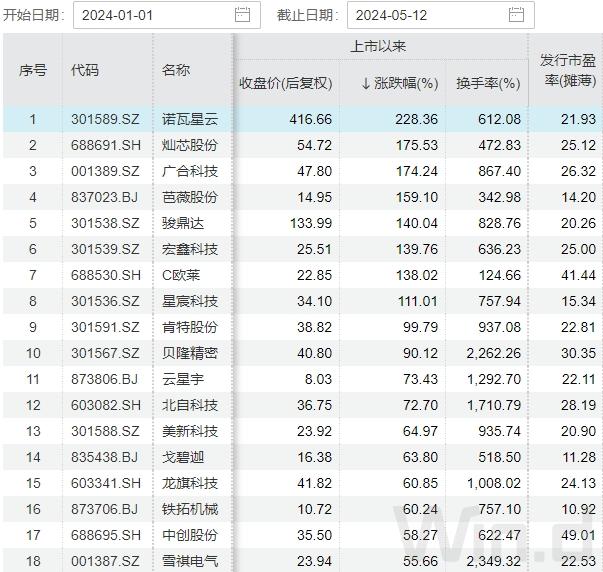
Task: Open the start date calendar icon
Action: (x=242, y=15)
